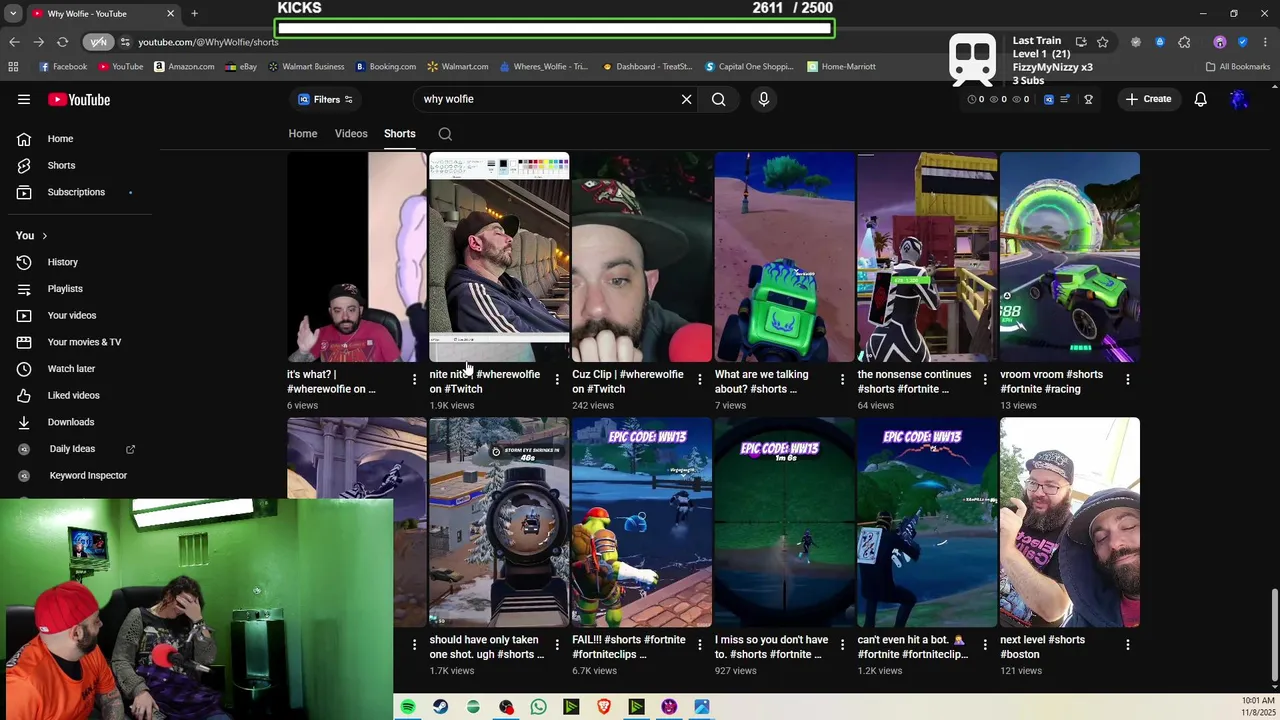The height and width of the screenshot is (720, 1280).
Task: Open more options for 'the nonsense continues' short
Action: 984,380
